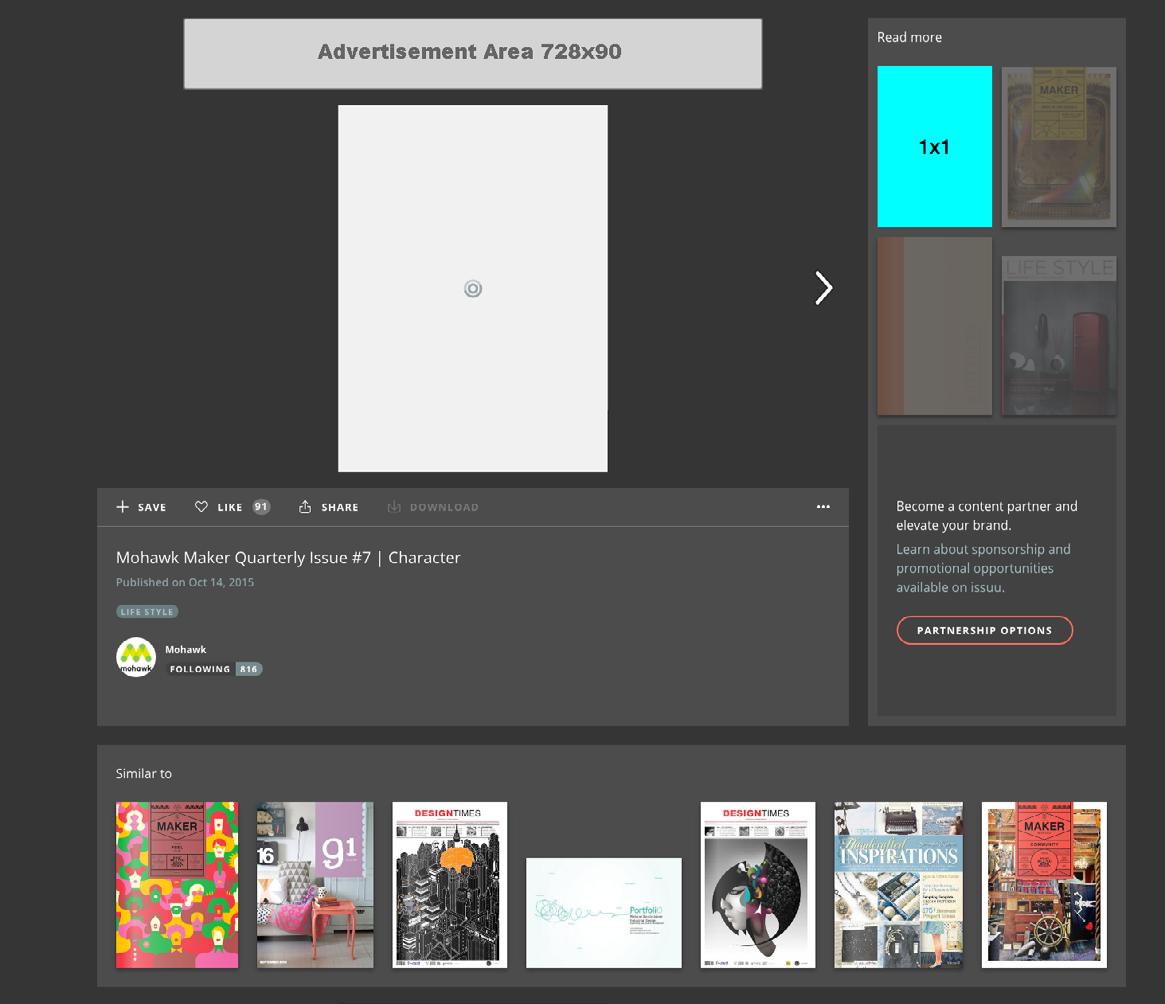1165x1004 pixels.
Task: Go to next page with right chevron
Action: (823, 288)
